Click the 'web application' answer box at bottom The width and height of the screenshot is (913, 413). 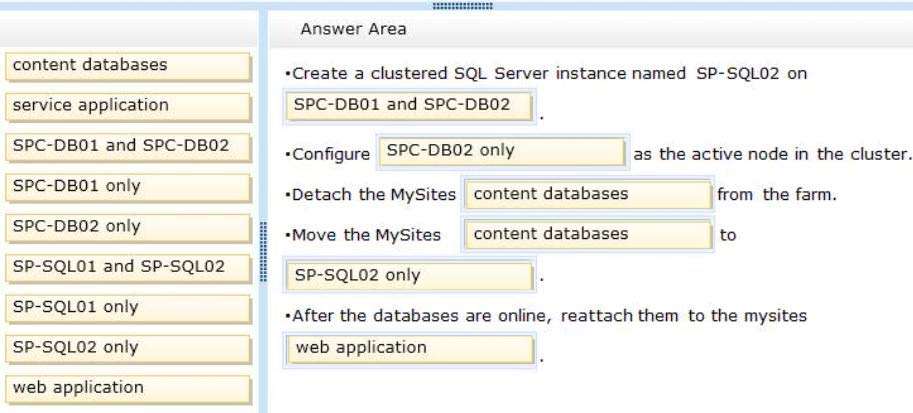click(411, 349)
